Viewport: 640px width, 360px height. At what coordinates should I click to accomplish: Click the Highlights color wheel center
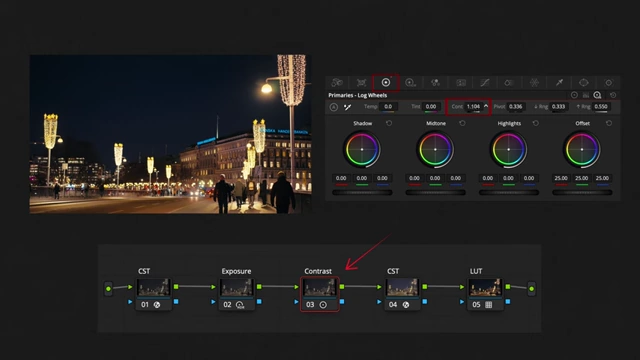point(509,149)
